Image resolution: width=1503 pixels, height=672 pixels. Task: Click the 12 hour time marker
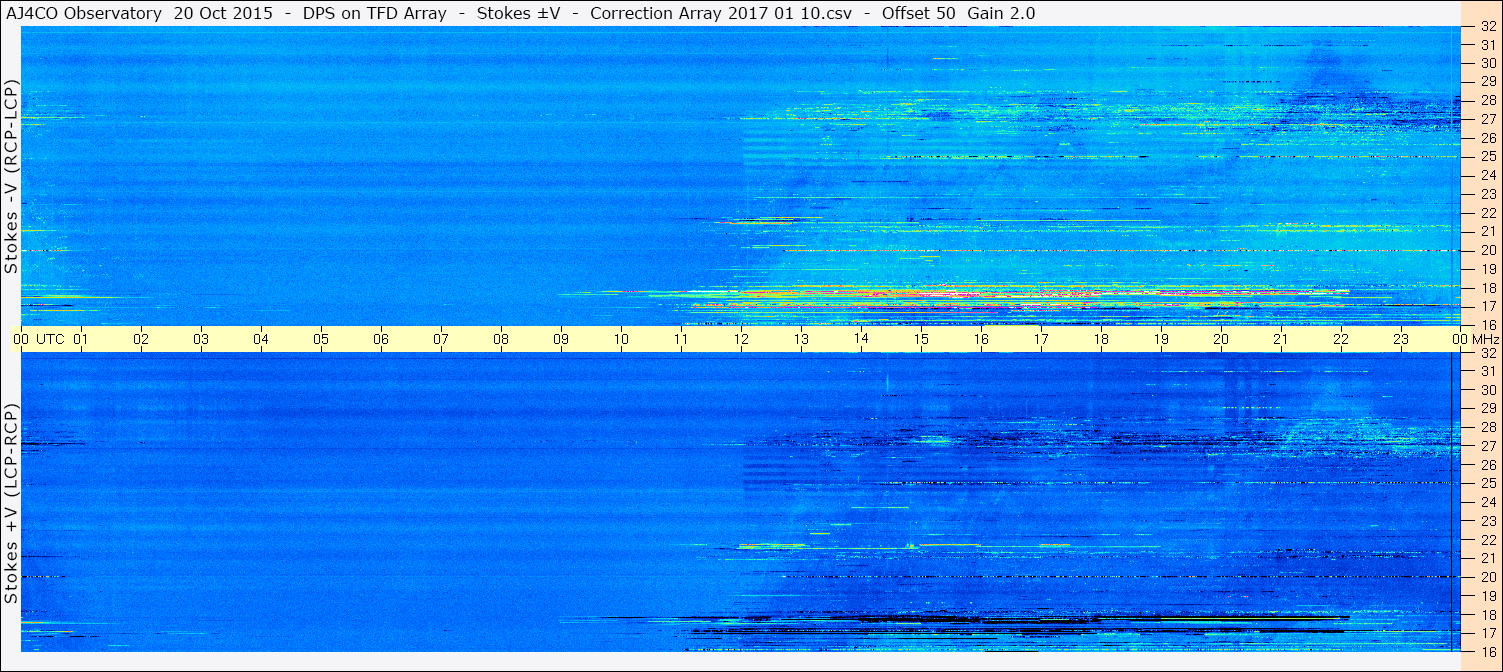point(741,339)
